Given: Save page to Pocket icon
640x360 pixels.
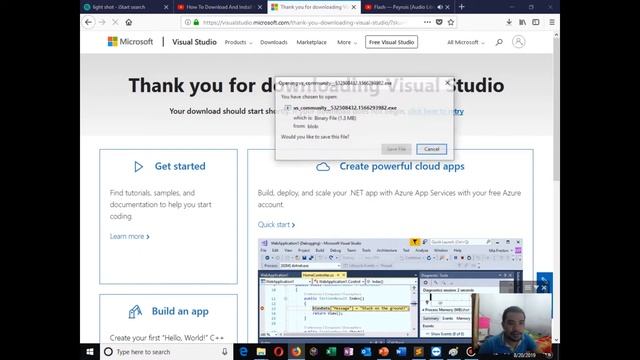Looking at the screenshot, I should (439, 22).
